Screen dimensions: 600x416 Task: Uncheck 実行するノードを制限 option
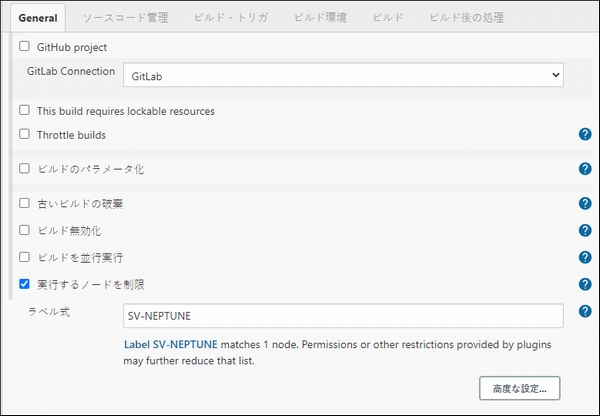(x=24, y=284)
